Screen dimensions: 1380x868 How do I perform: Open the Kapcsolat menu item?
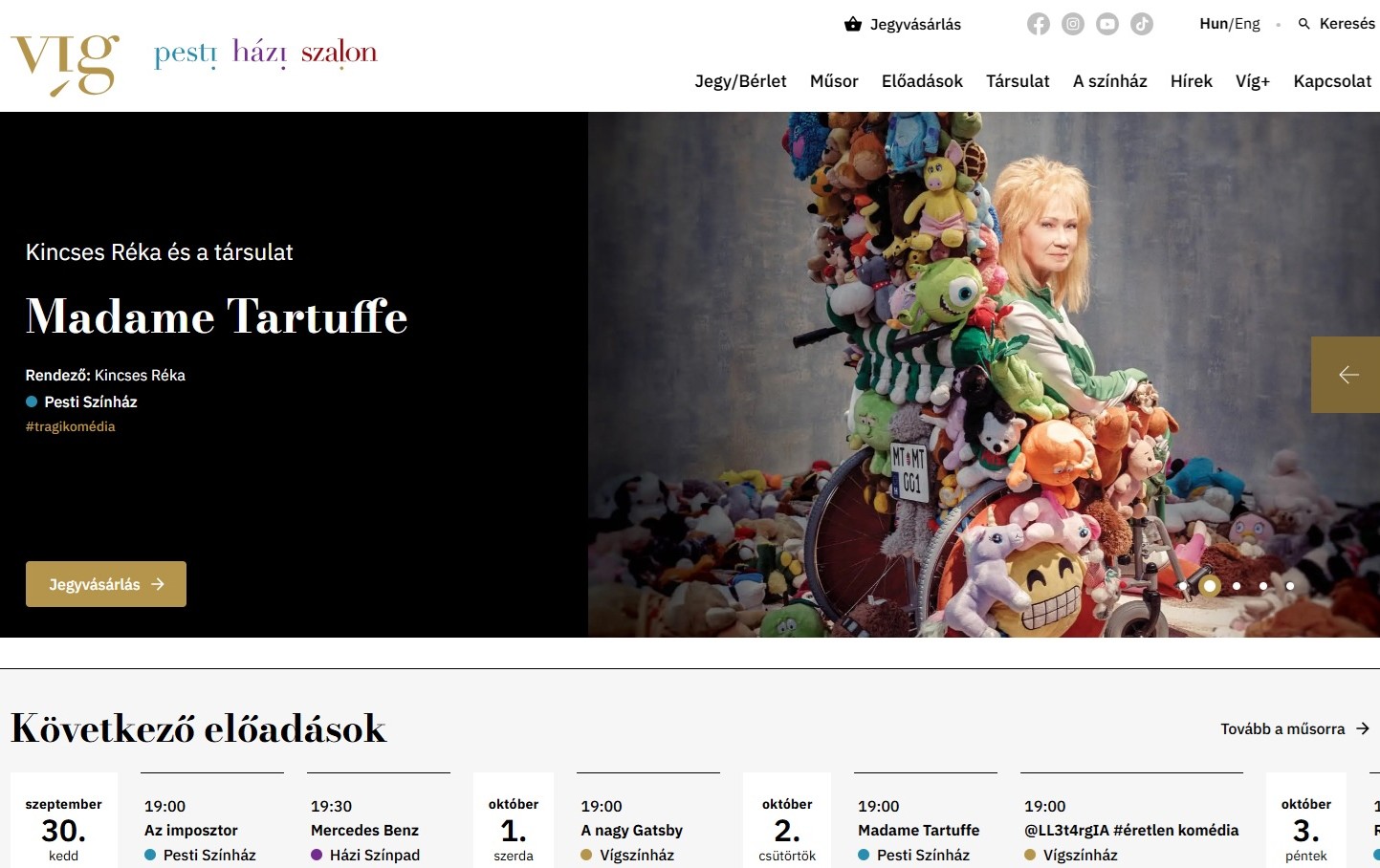pyautogui.click(x=1332, y=81)
